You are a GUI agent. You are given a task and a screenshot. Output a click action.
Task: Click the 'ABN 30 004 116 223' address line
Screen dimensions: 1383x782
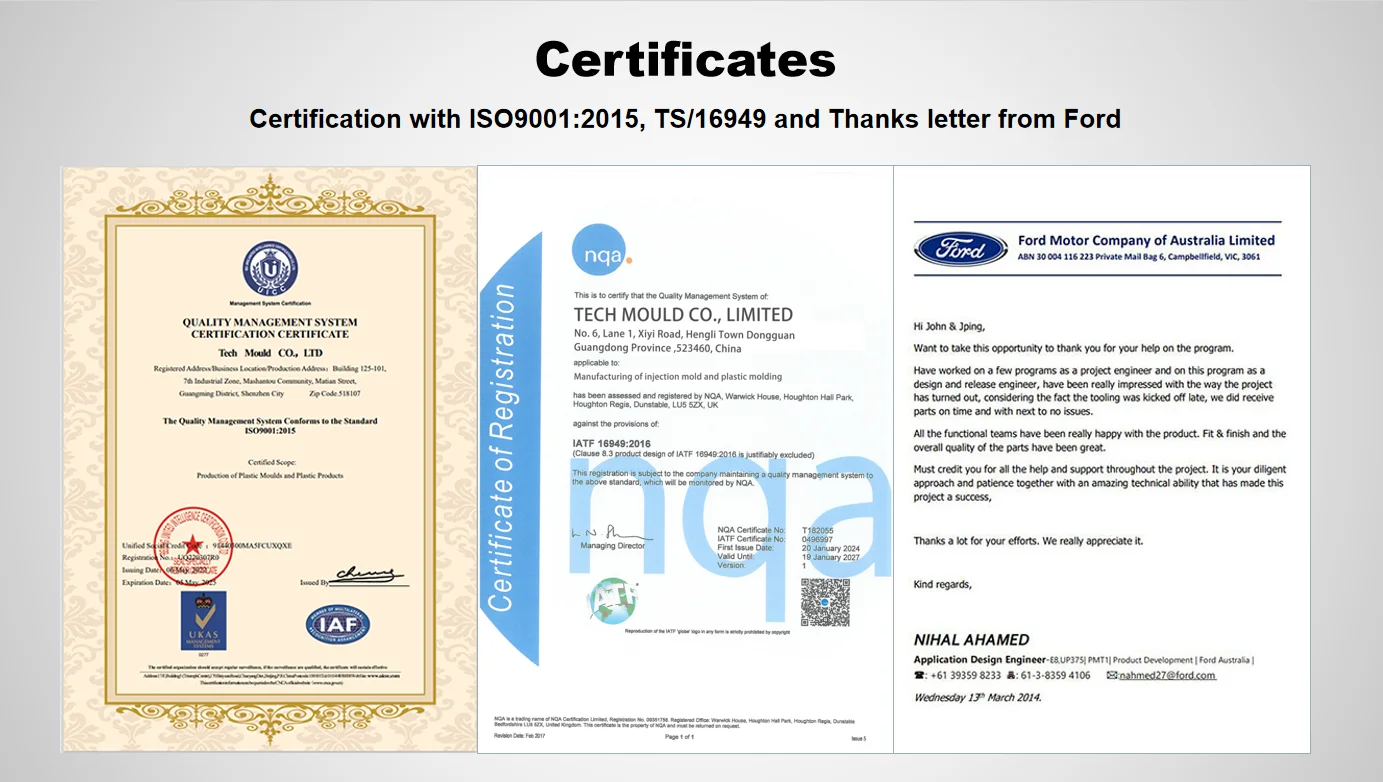1139,257
